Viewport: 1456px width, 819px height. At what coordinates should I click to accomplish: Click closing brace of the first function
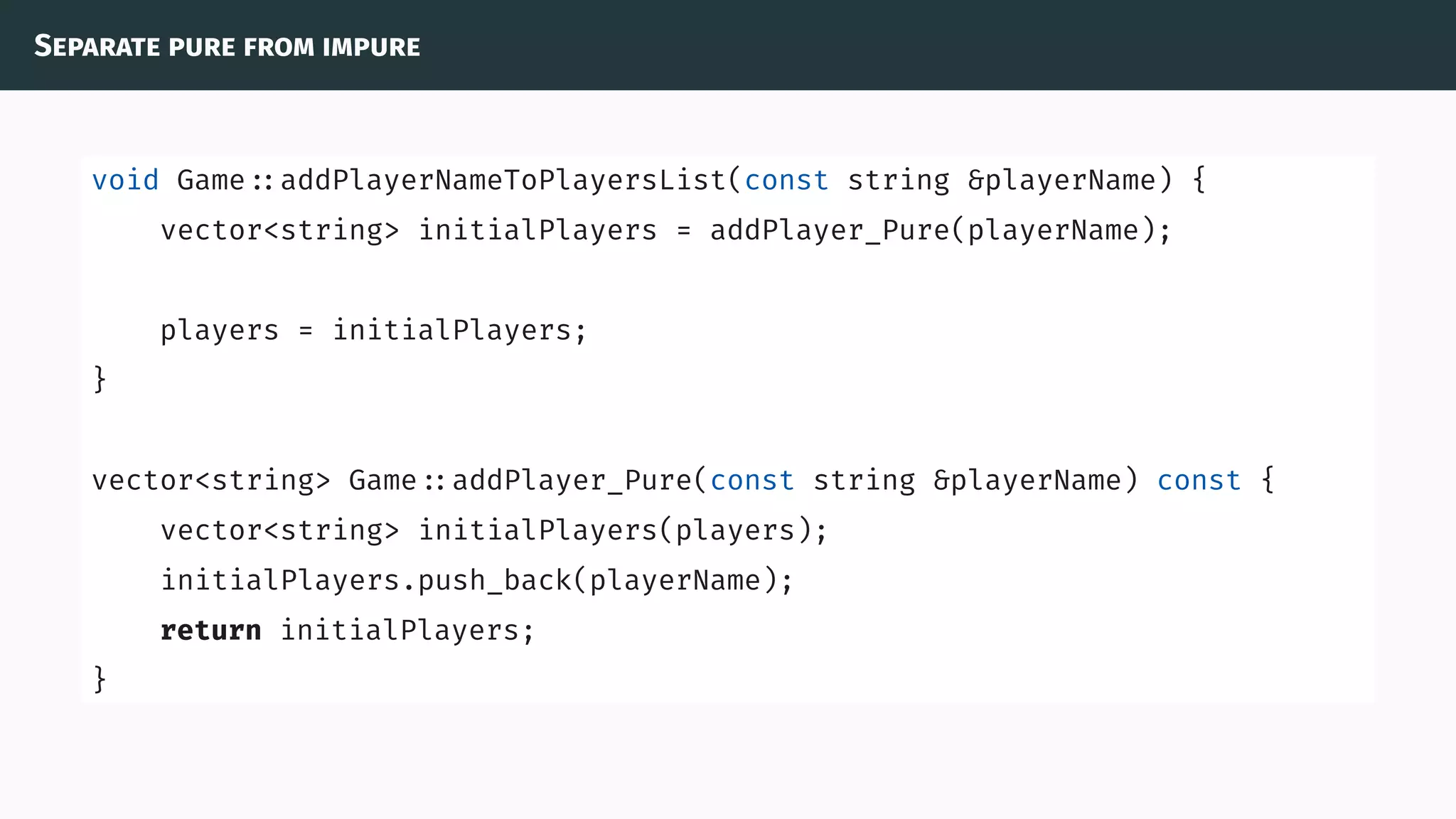coord(100,379)
